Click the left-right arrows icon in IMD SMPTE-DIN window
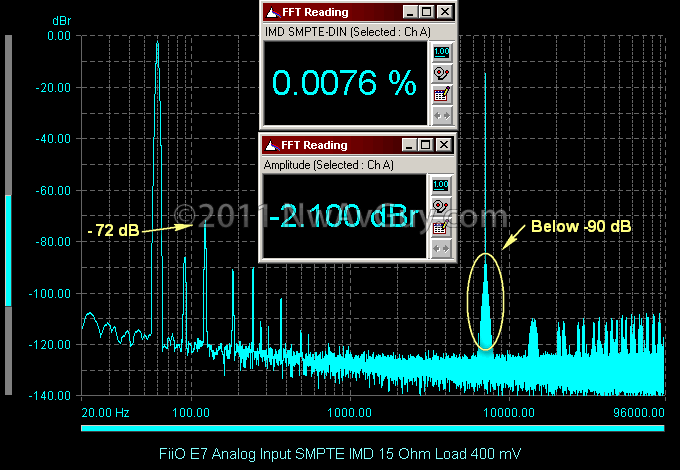The image size is (680, 470). coord(442,115)
